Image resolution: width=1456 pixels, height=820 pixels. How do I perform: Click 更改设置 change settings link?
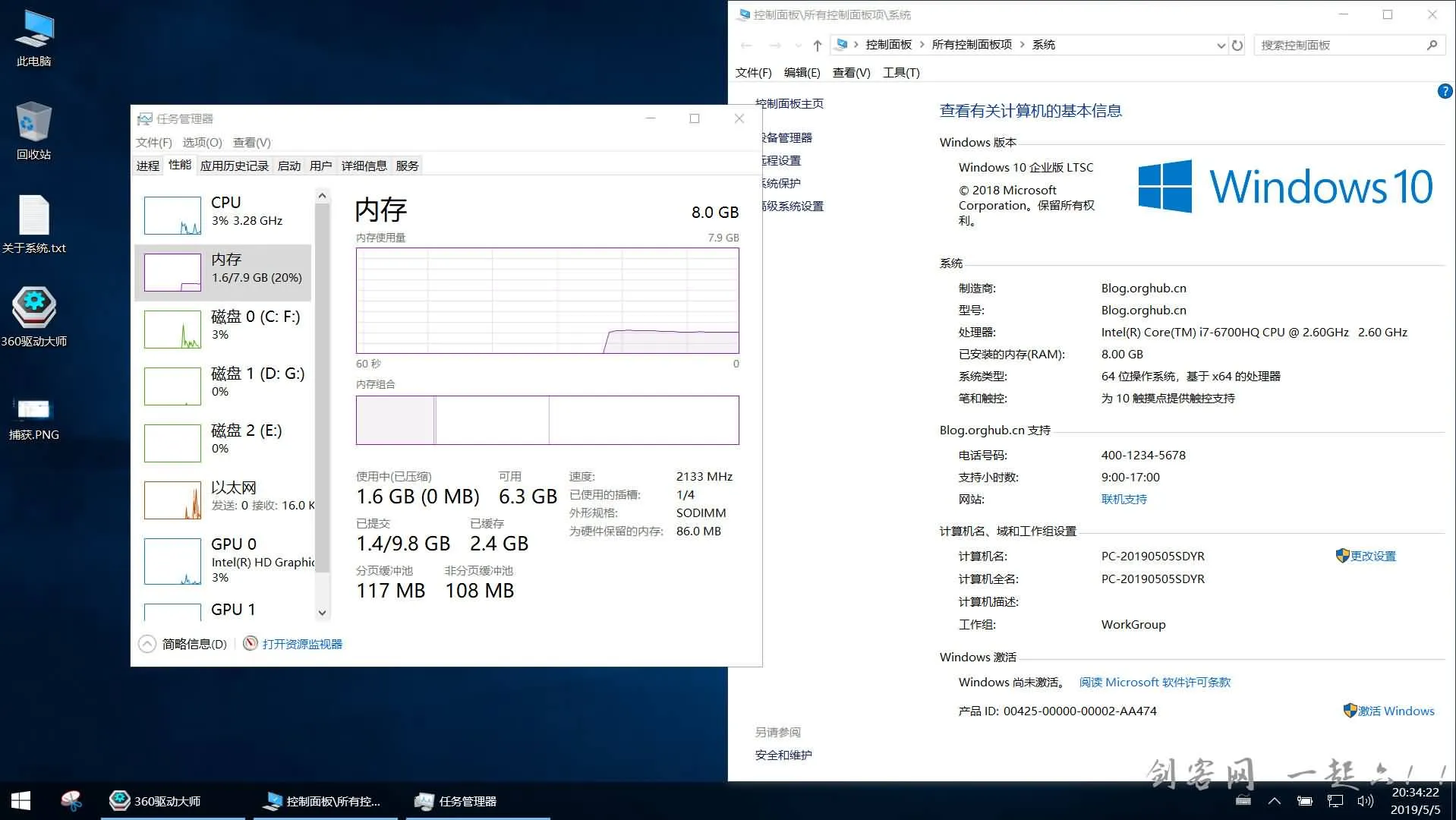pyautogui.click(x=1372, y=556)
